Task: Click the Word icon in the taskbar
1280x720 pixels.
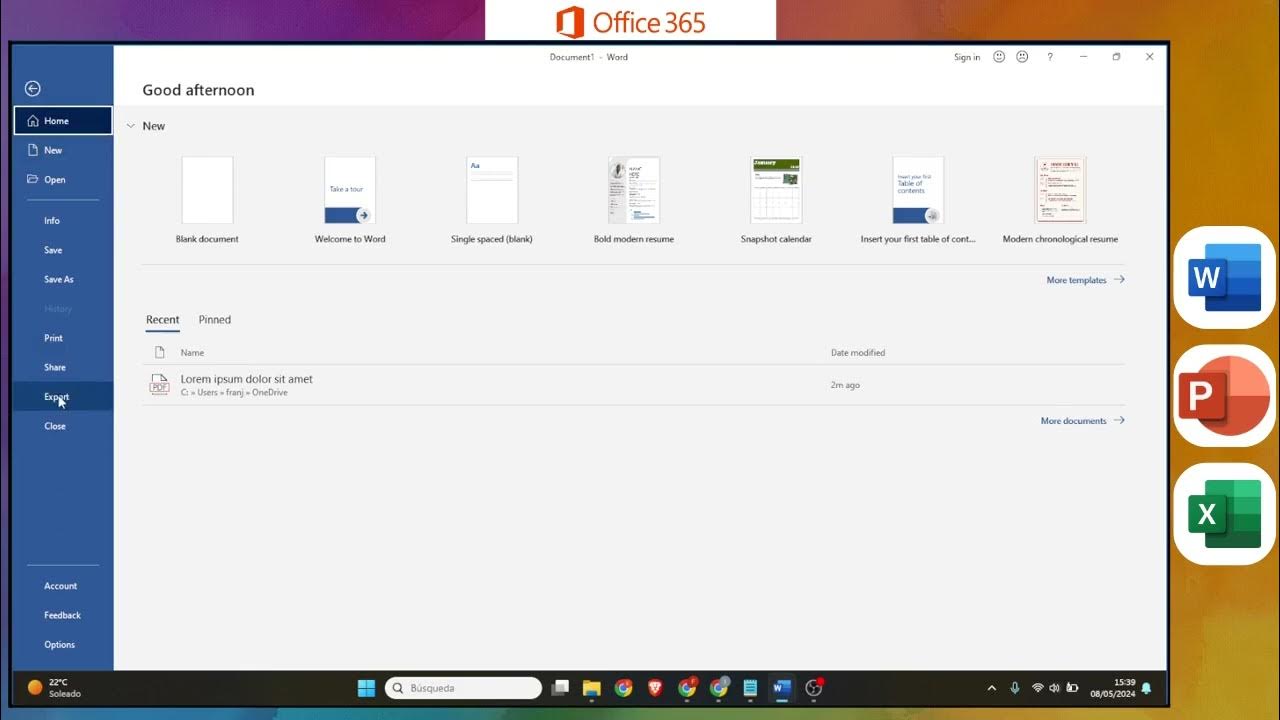Action: [782, 688]
